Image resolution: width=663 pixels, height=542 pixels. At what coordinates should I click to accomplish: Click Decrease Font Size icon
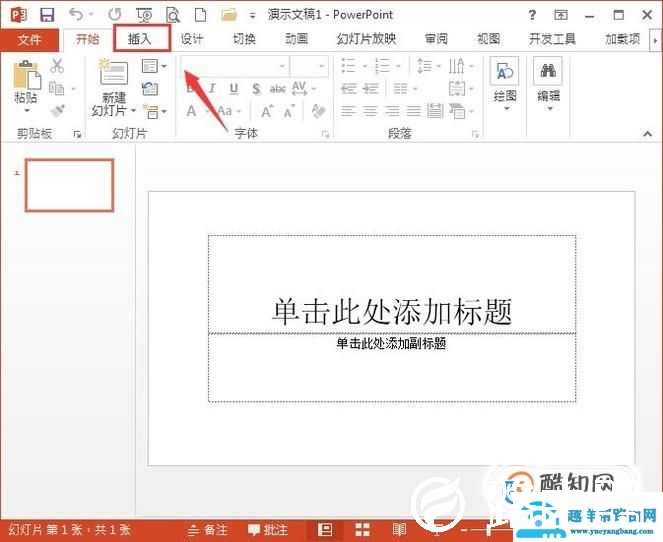(x=290, y=112)
